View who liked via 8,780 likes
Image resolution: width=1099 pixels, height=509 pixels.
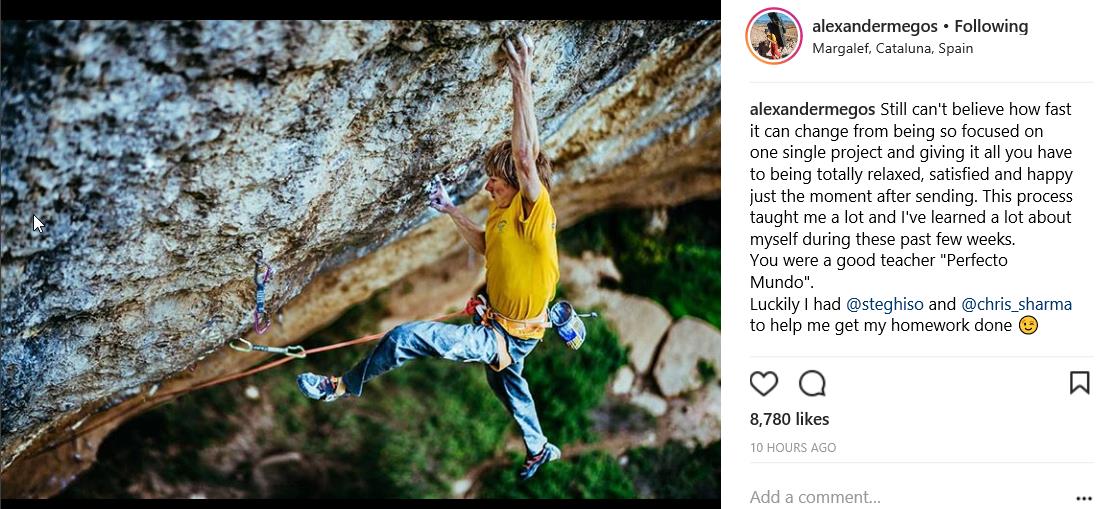789,419
